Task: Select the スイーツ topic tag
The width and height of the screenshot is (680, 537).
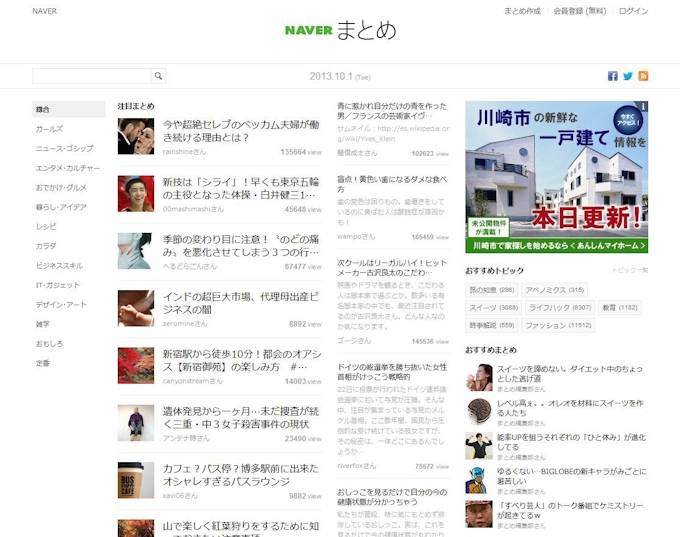Action: pyautogui.click(x=494, y=308)
